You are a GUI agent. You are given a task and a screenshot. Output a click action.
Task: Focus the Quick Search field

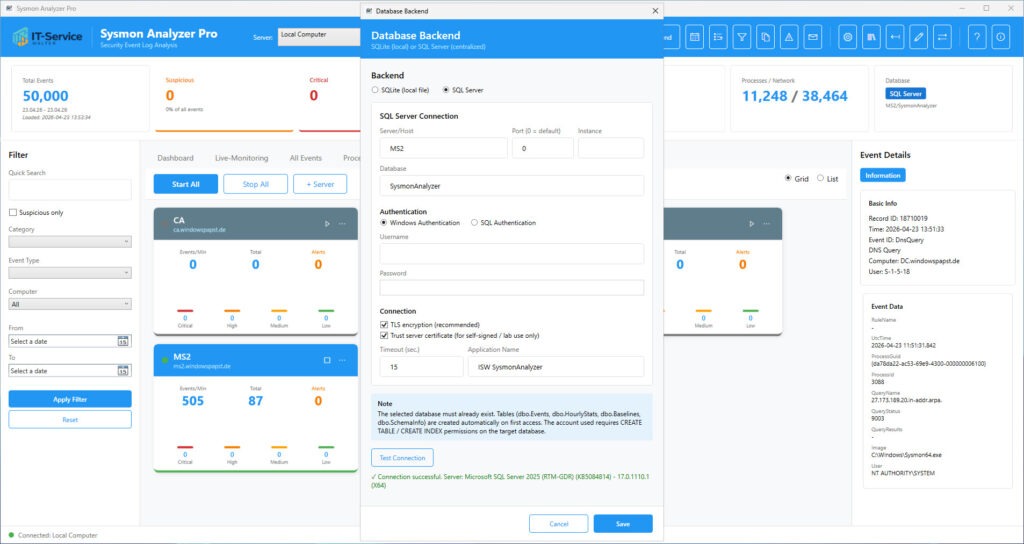(70, 190)
